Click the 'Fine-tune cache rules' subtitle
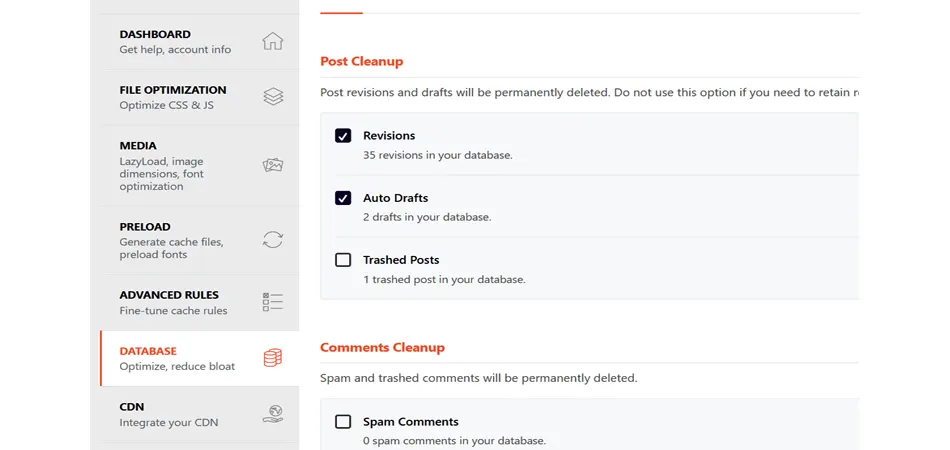 pos(173,311)
